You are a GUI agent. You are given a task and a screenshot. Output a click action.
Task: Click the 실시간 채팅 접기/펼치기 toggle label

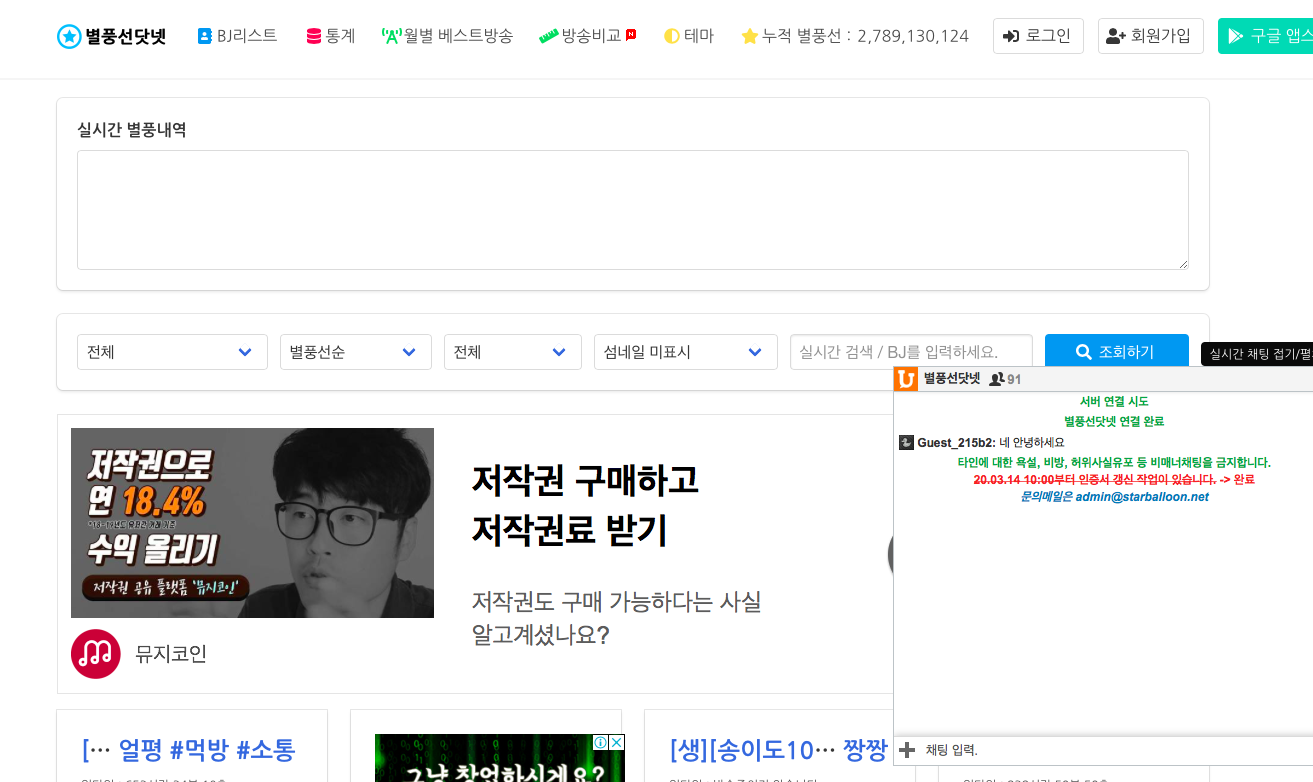coord(1257,353)
